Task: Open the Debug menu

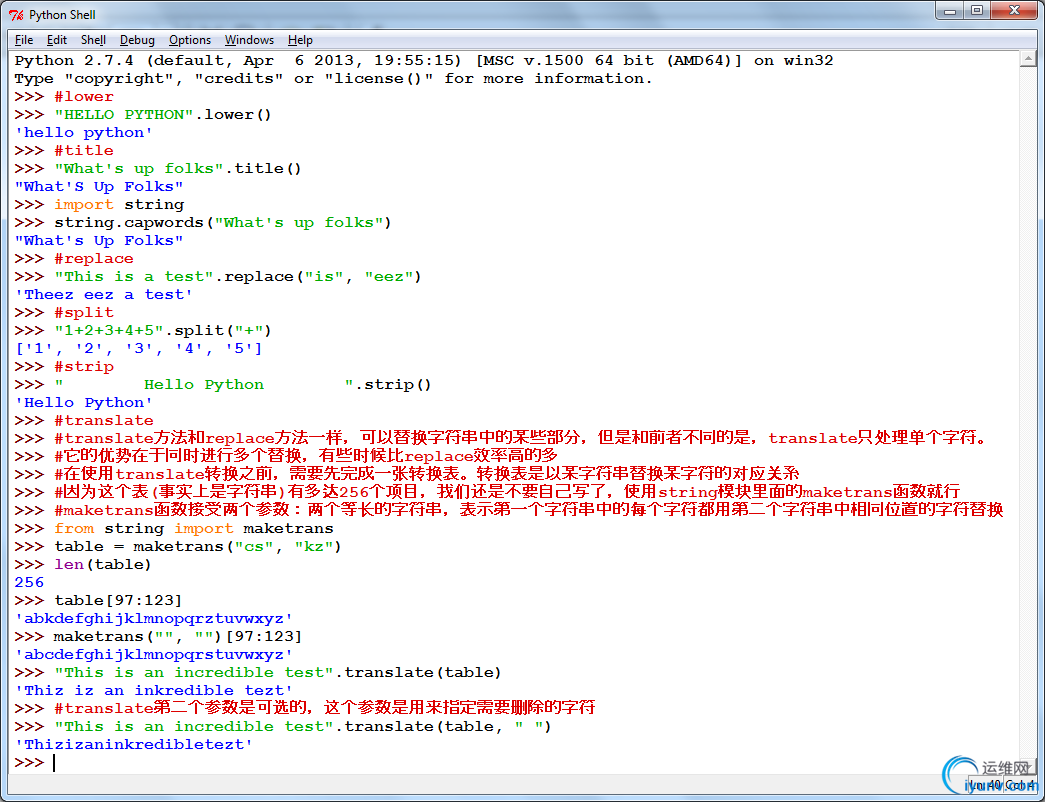Action: 137,40
